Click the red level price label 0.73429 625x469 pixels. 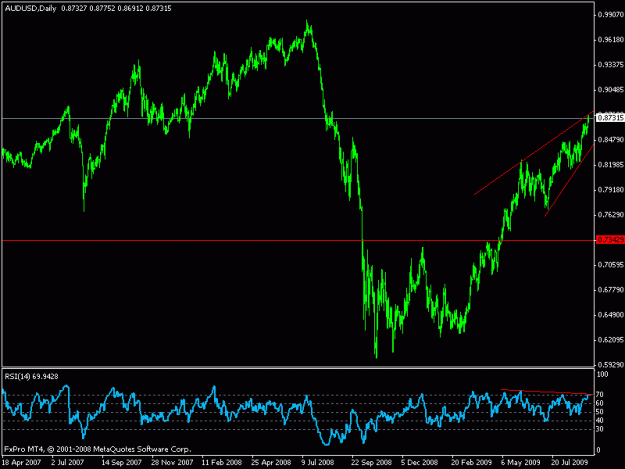point(610,240)
